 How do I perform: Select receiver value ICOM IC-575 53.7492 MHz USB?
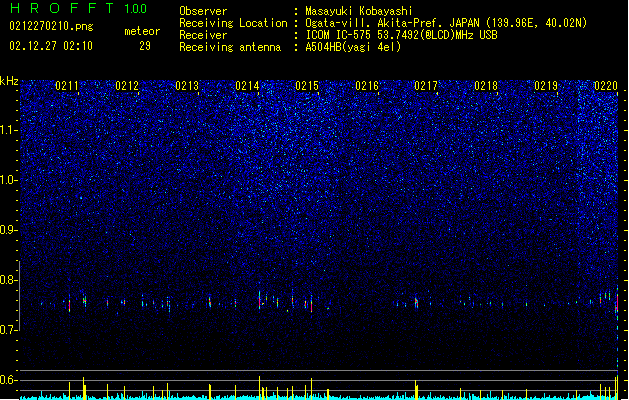point(401,35)
